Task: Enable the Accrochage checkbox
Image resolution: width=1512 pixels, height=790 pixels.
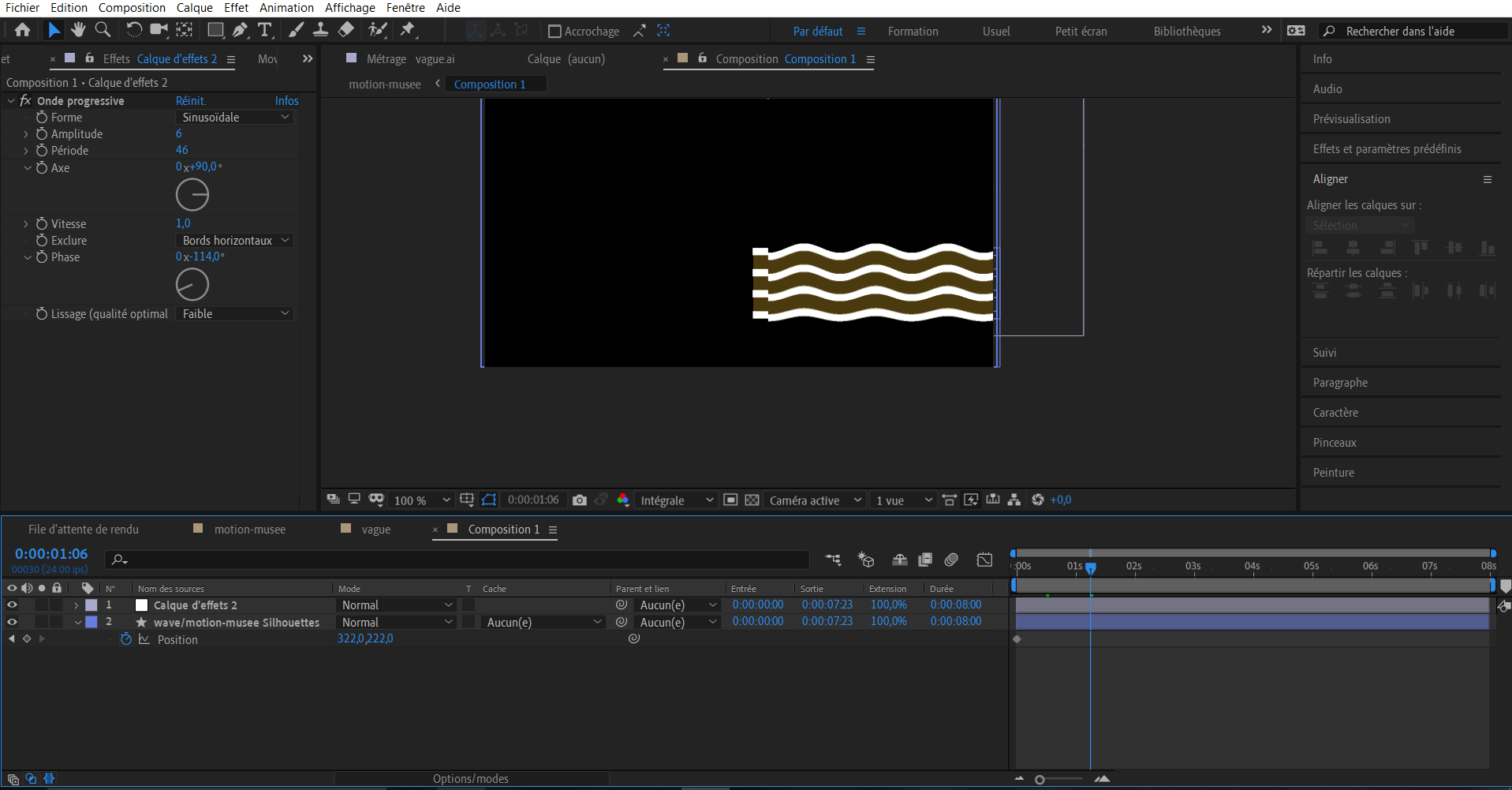Action: click(x=554, y=32)
